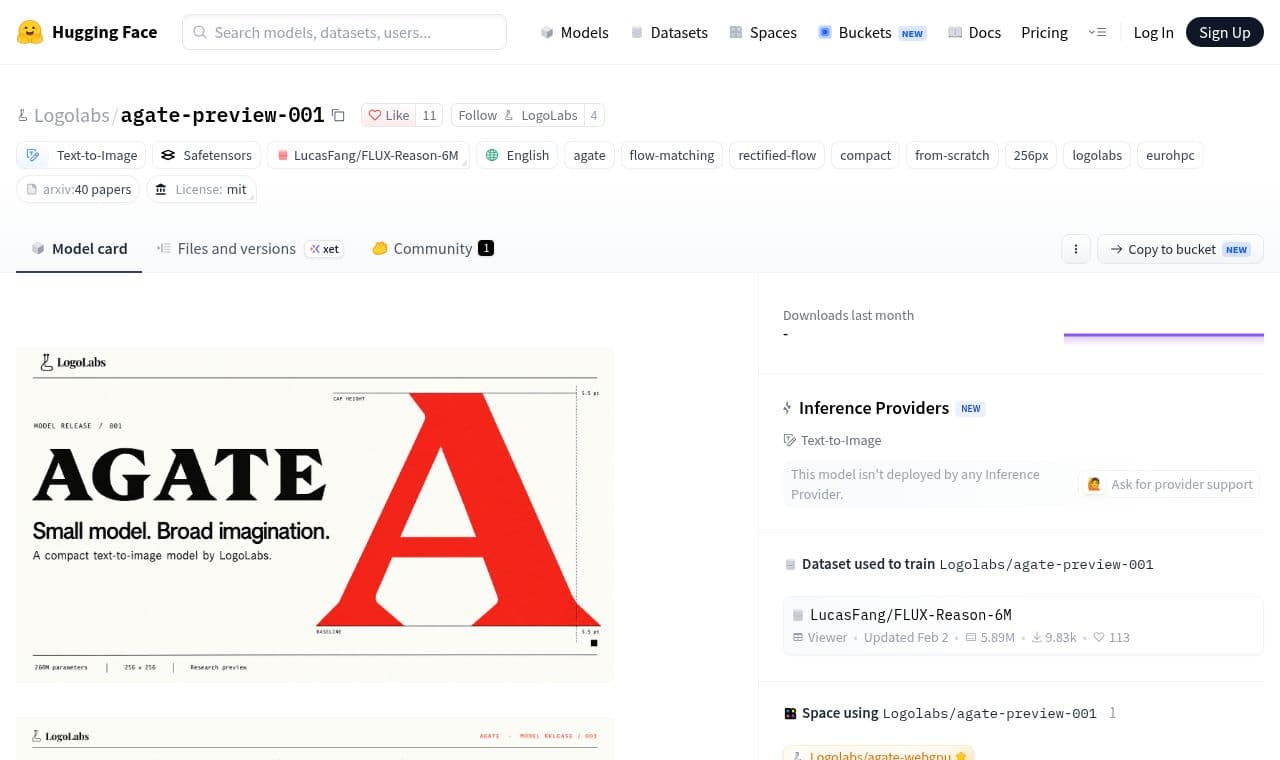
Task: Open Buckets in the top navigation
Action: tap(871, 32)
